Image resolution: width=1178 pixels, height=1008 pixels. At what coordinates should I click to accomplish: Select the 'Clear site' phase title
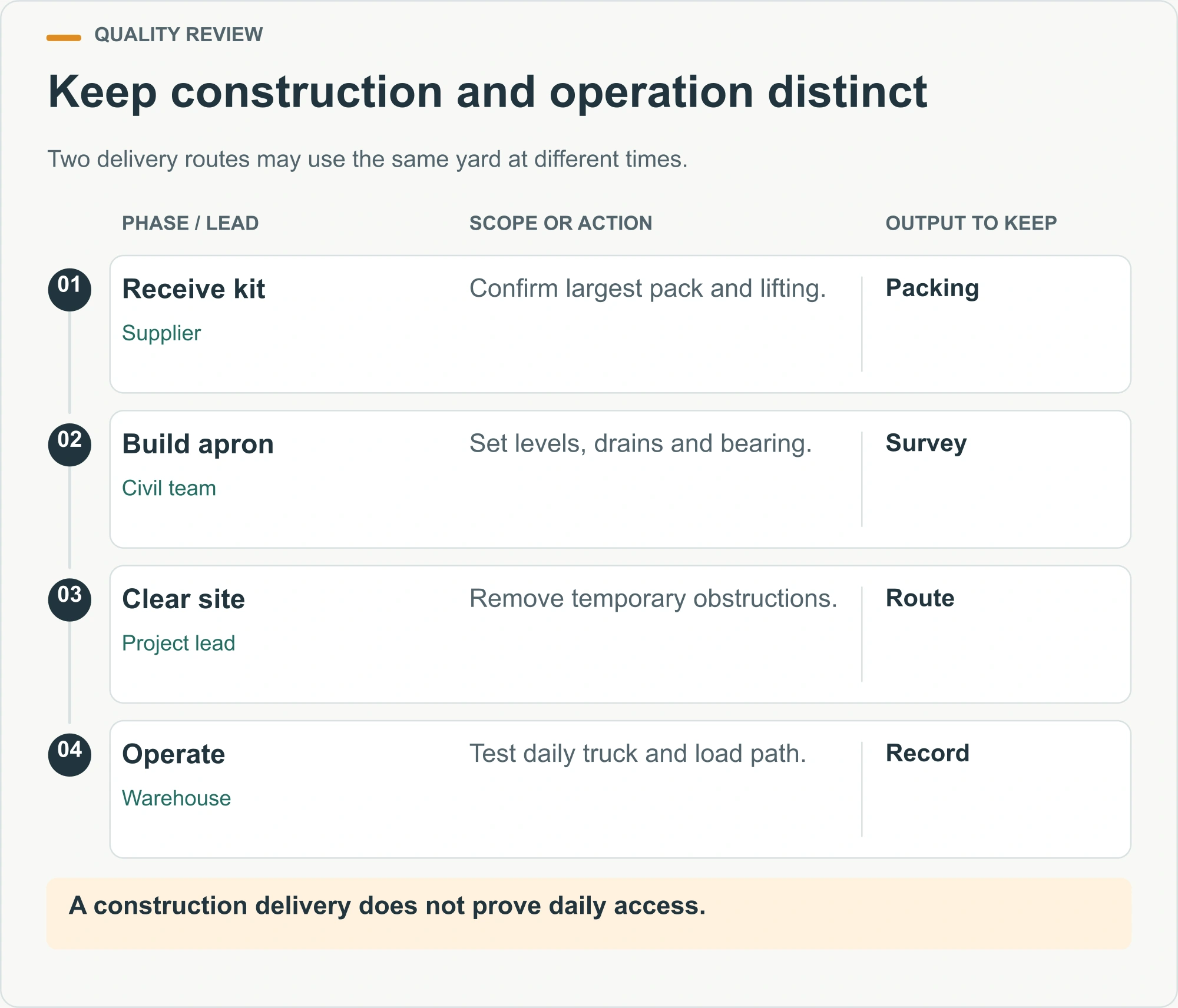pos(183,599)
